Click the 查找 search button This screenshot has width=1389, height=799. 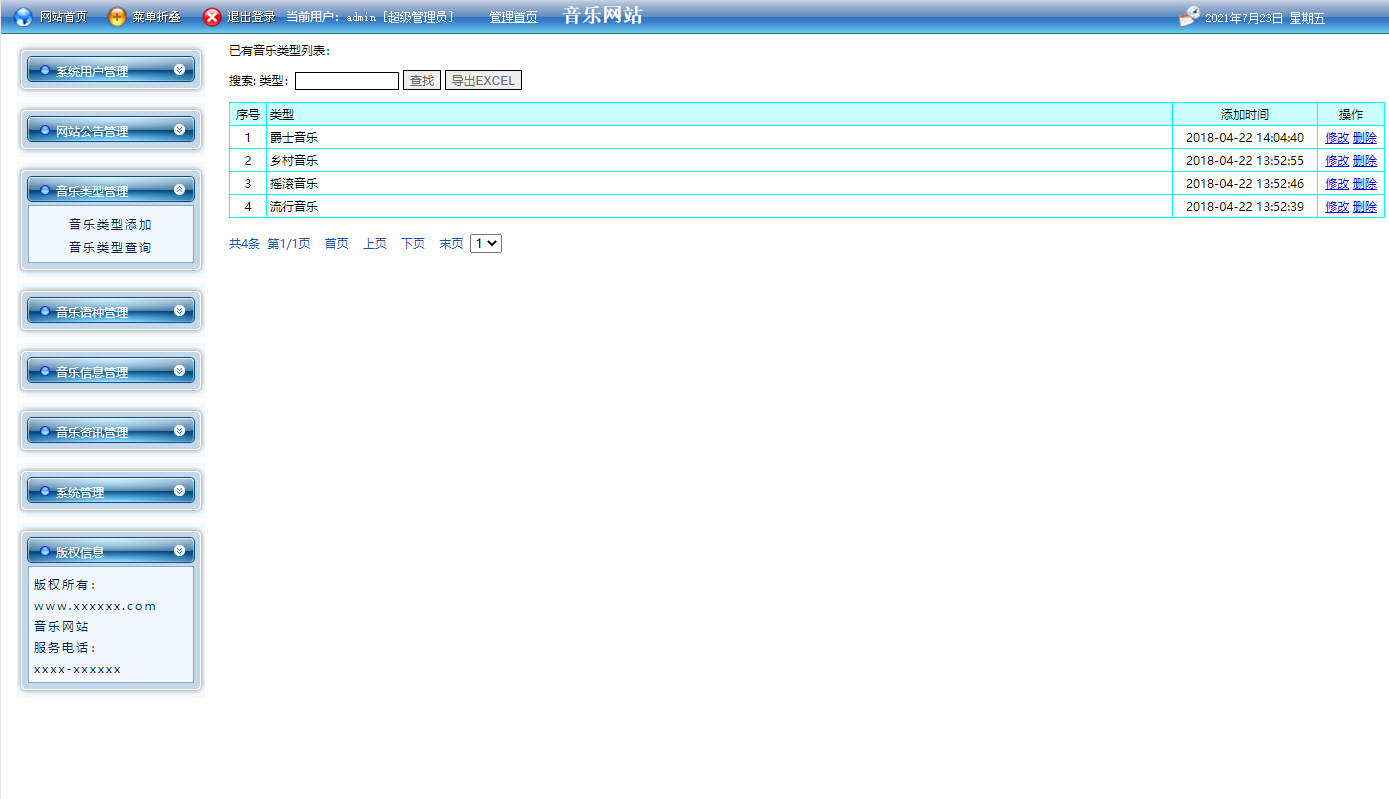[x=422, y=81]
